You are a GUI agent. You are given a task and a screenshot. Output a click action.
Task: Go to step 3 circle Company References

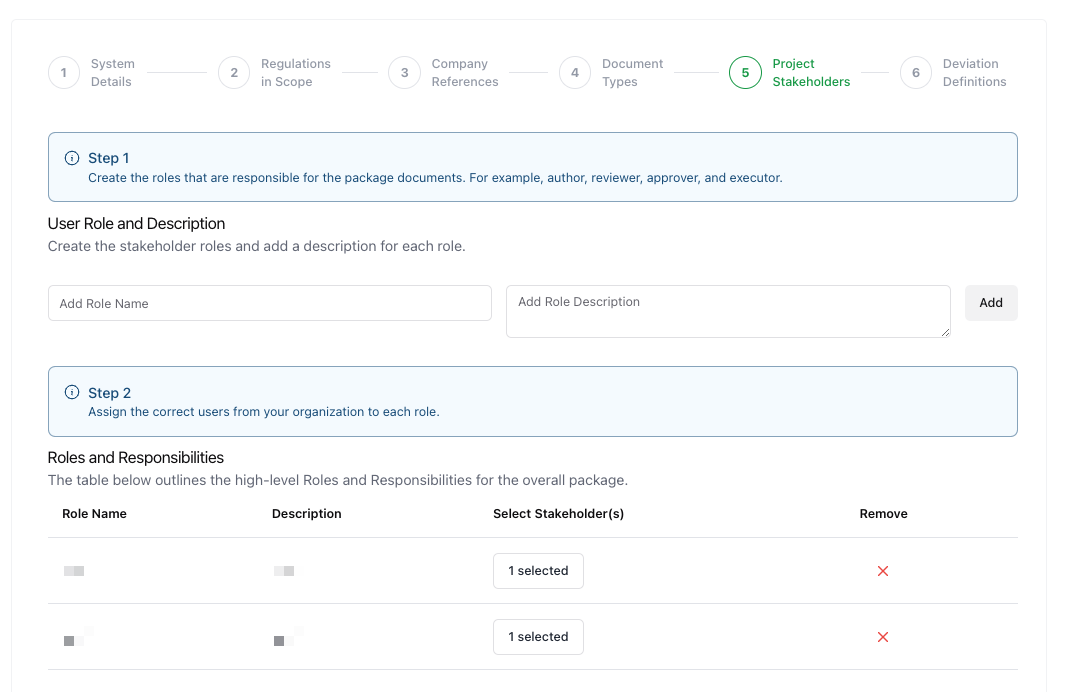404,73
